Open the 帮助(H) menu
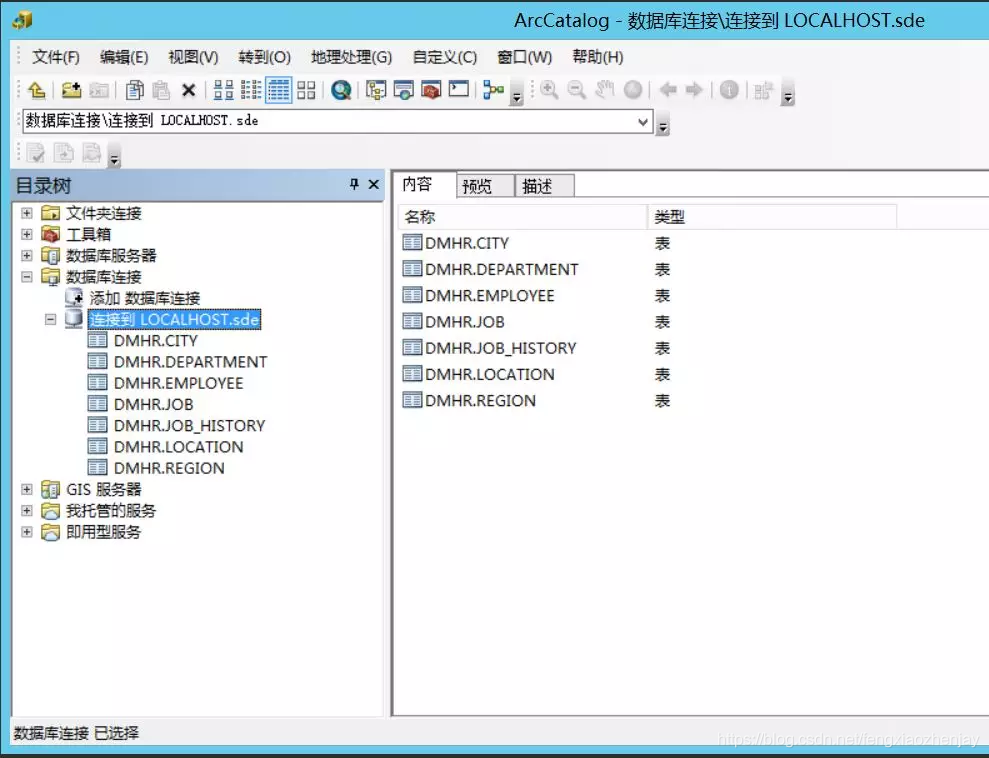989x758 pixels. tap(597, 57)
